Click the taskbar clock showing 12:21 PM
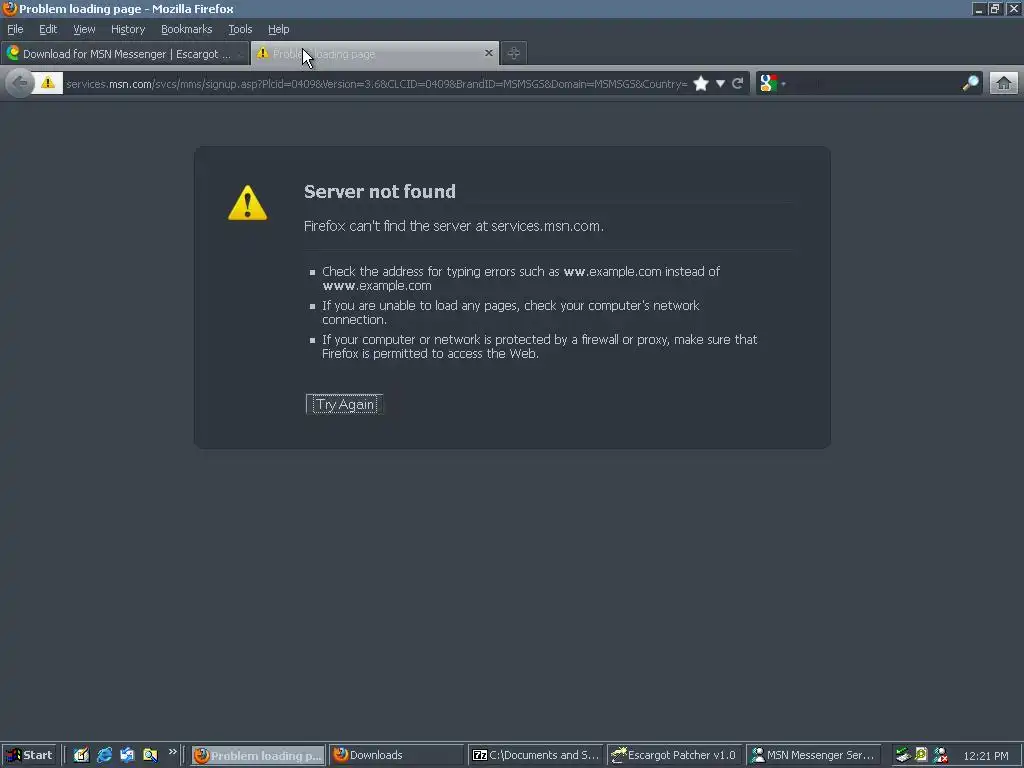The image size is (1024, 768). point(986,756)
